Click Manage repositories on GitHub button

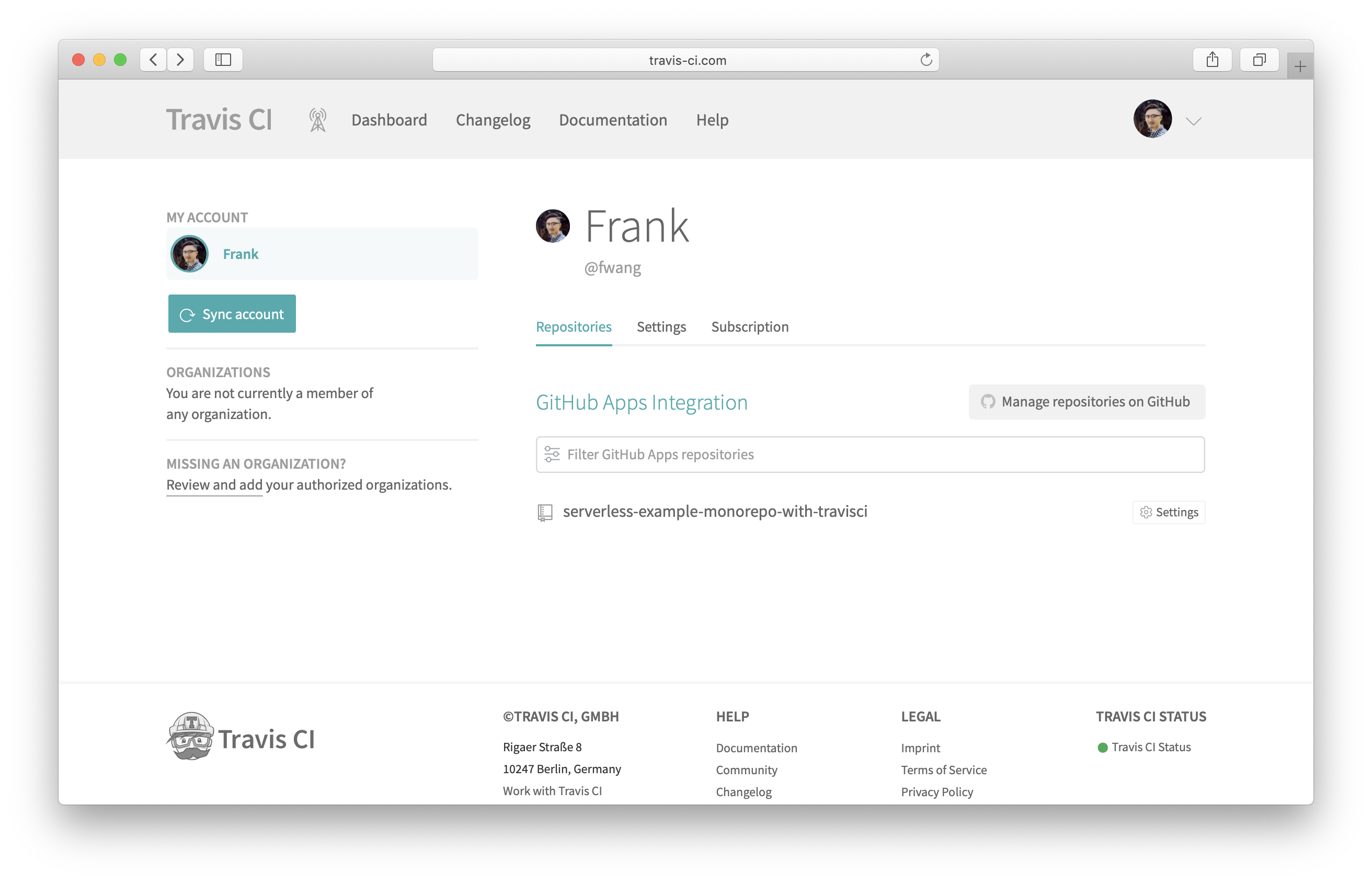point(1087,402)
